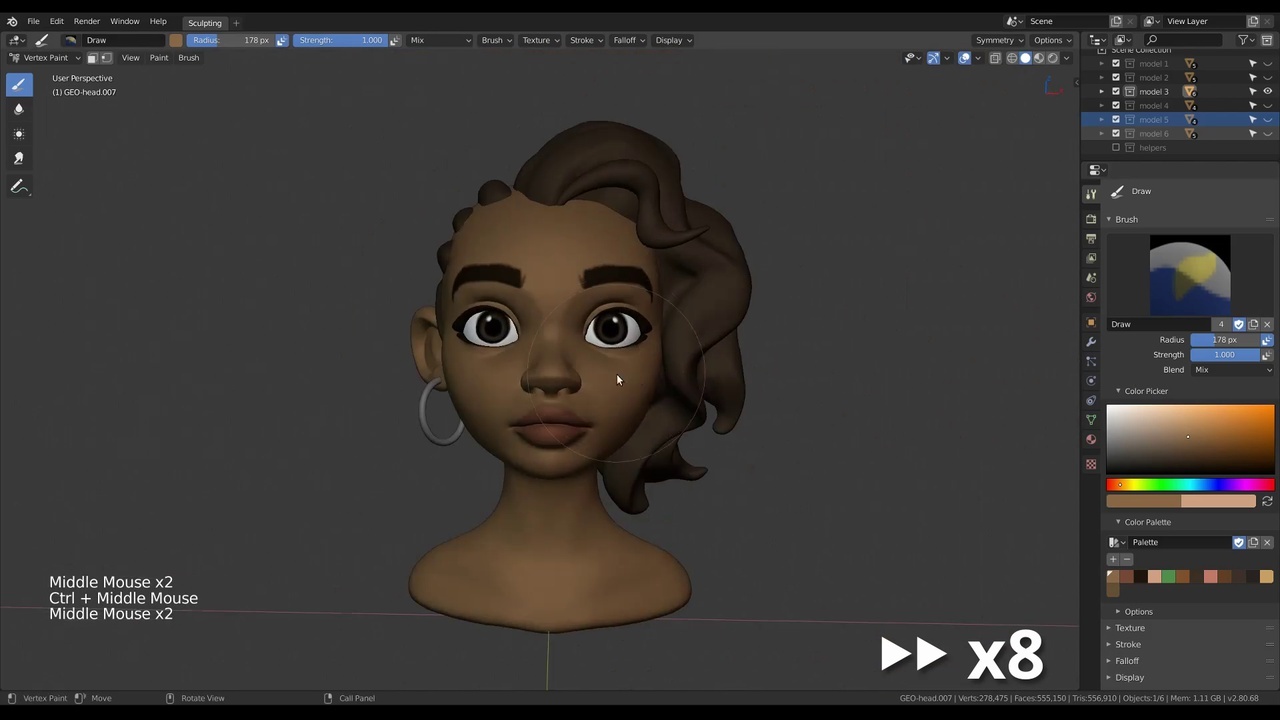Screen dimensions: 1280x720
Task: Select the Annotate tool at toolbar bottom
Action: [x=18, y=186]
